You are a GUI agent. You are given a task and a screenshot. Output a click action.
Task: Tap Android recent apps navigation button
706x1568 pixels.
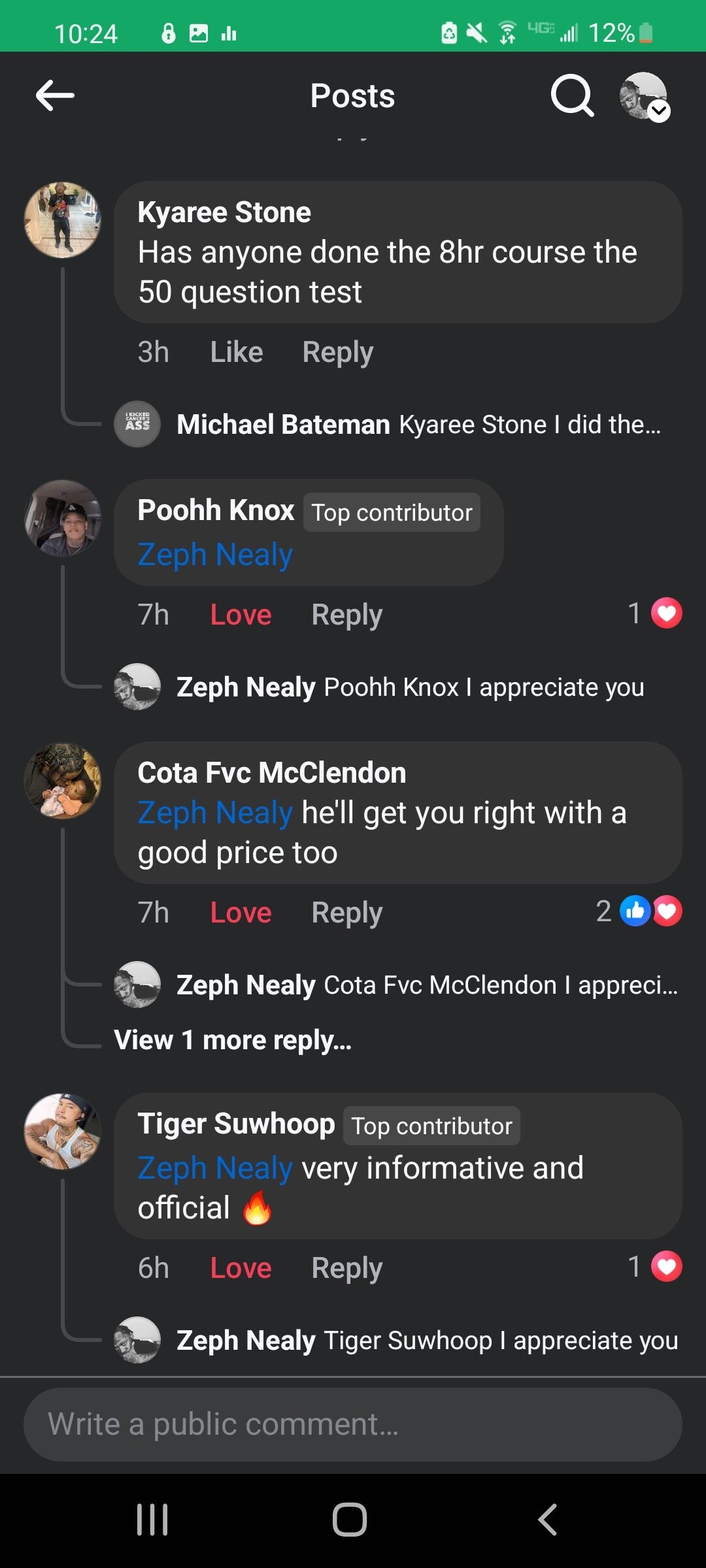pos(152,1519)
